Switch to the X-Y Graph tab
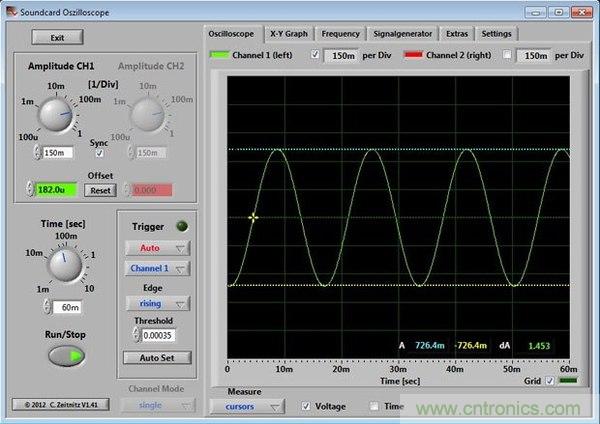 (288, 33)
